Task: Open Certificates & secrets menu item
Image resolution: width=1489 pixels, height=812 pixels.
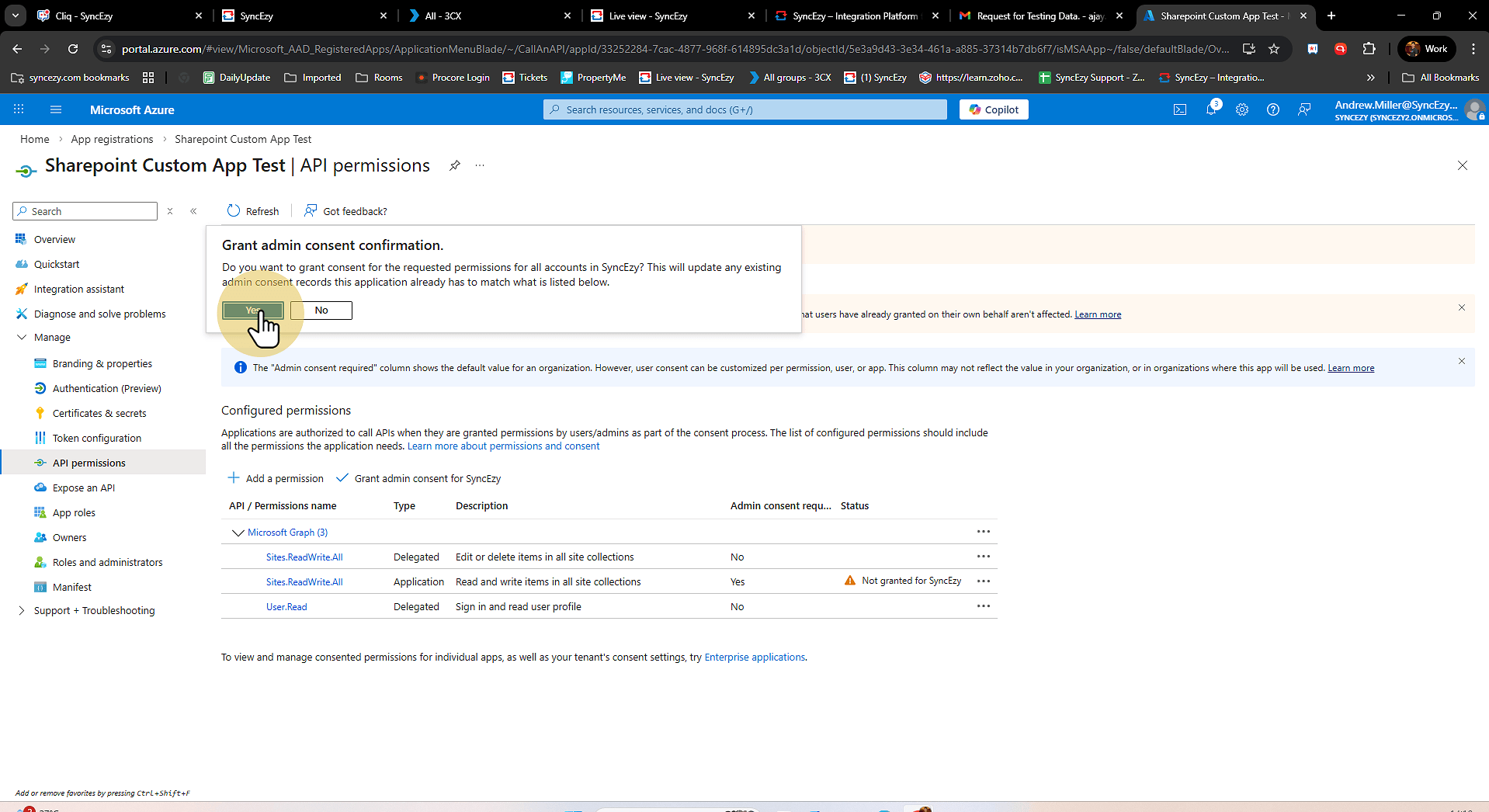Action: 99,414
